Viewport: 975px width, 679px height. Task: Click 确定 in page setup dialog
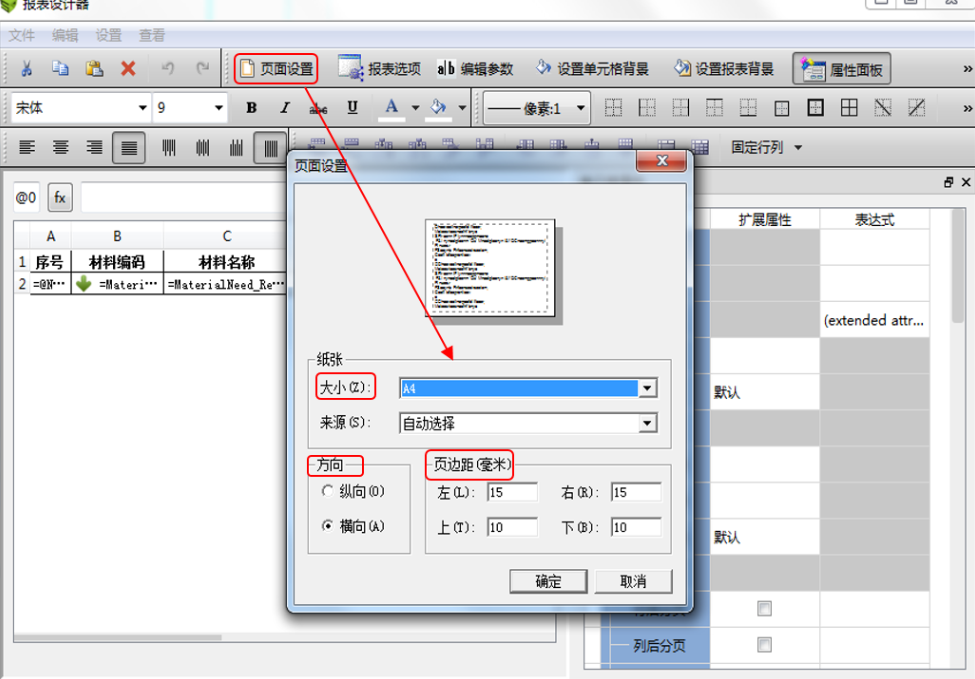[548, 581]
